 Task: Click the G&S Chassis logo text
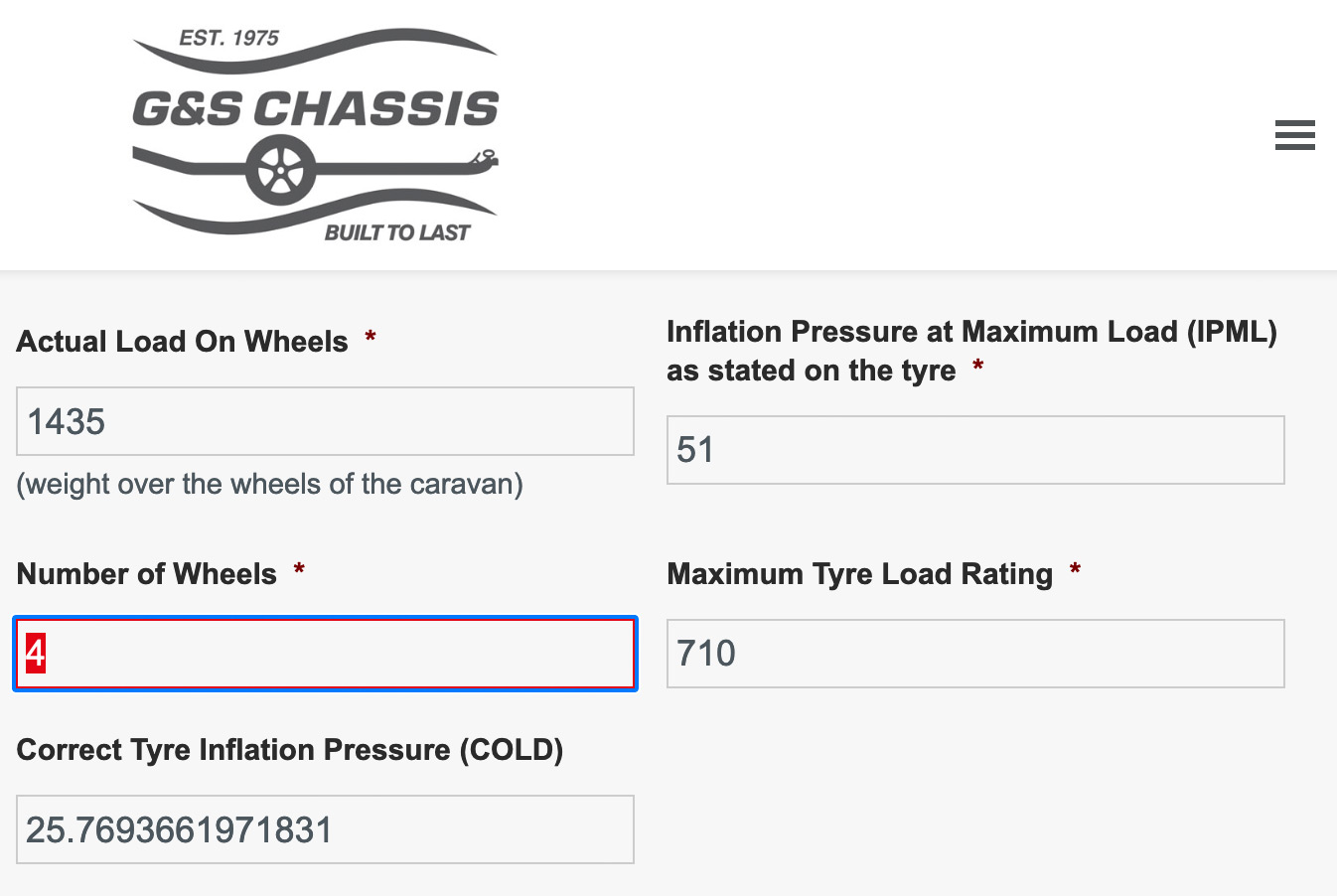316,108
